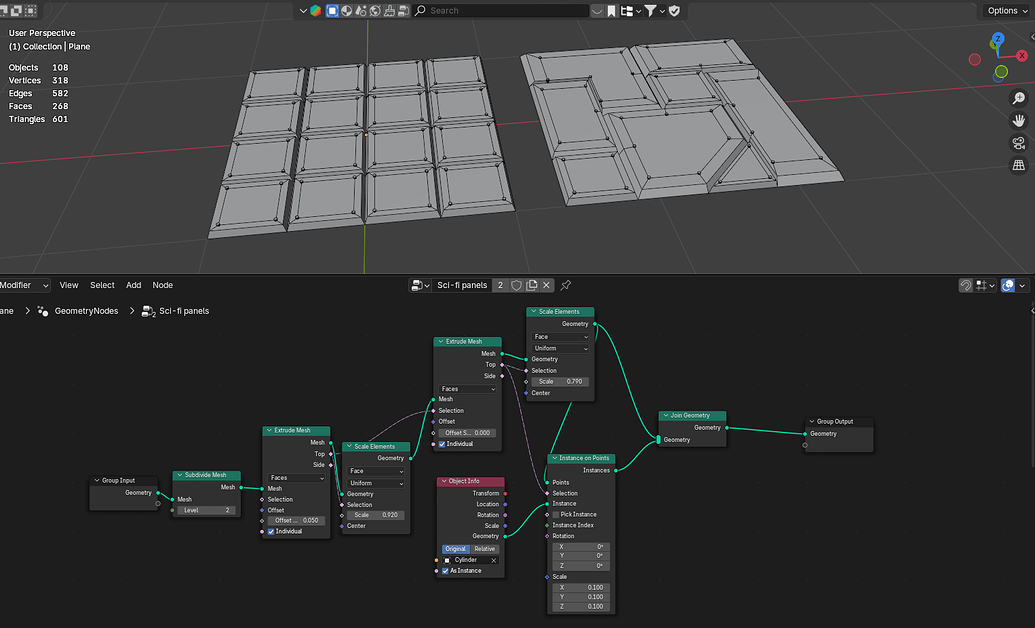Adjust the Scale 0.920 slider
This screenshot has width=1035, height=628.
click(x=376, y=515)
